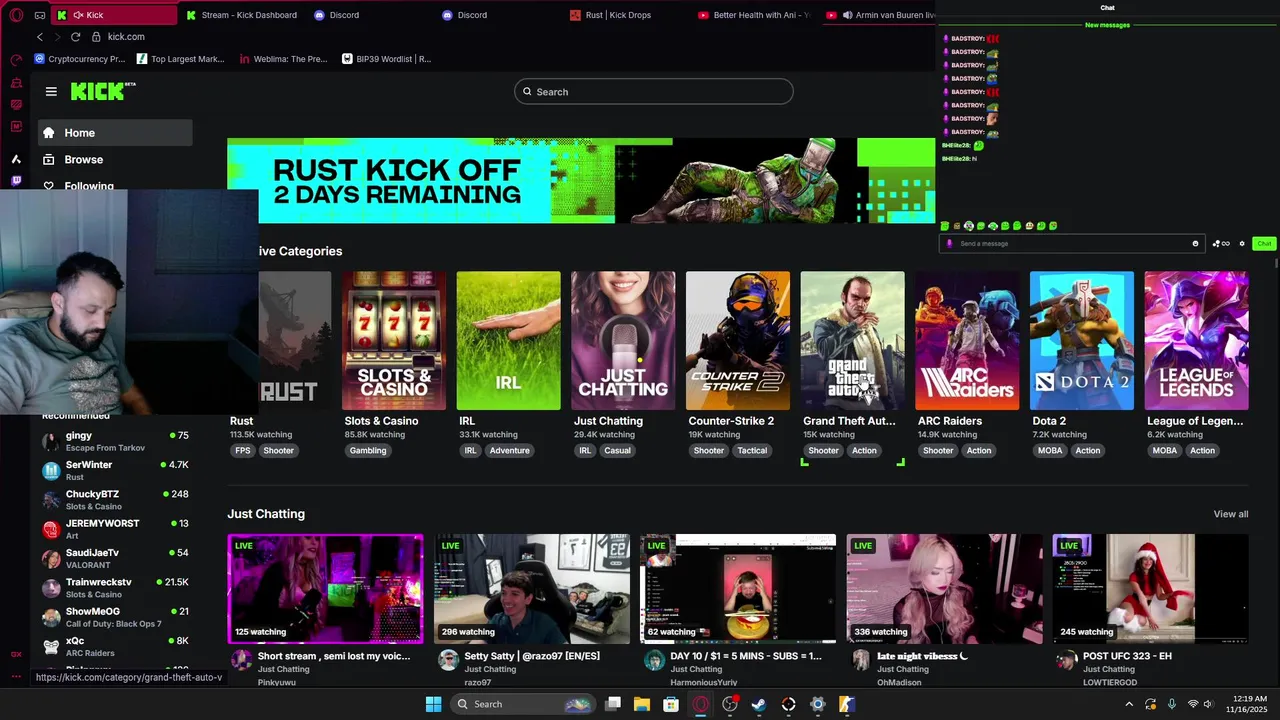Screen dimensions: 1280x720
Task: Click the MOBA tag under Dota 2
Action: (1050, 451)
